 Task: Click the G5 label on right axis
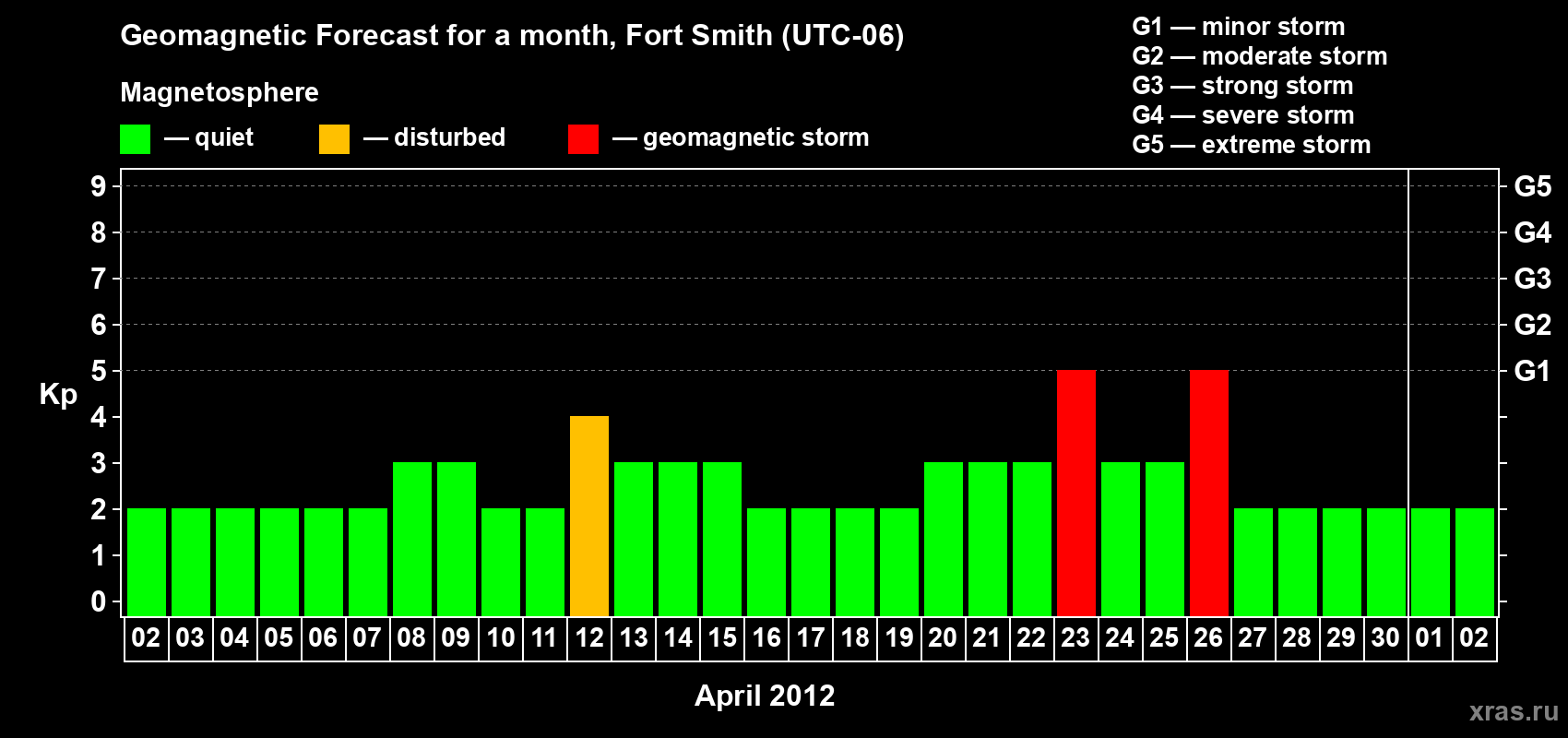[x=1533, y=186]
